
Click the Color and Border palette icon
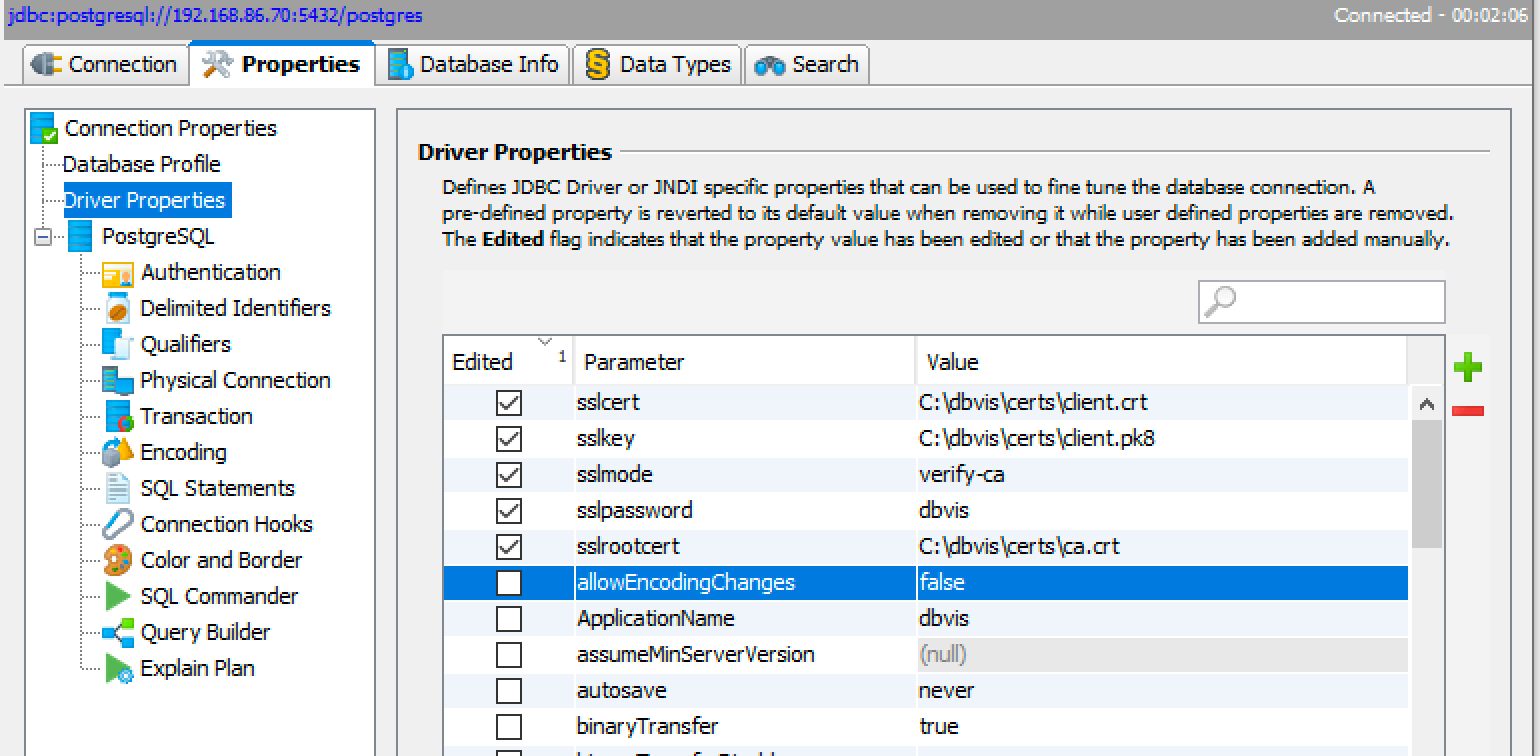click(x=118, y=561)
